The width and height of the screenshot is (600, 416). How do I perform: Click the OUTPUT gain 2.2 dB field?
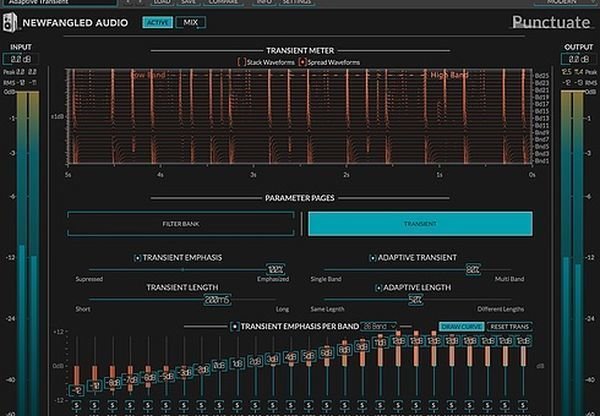(x=578, y=59)
